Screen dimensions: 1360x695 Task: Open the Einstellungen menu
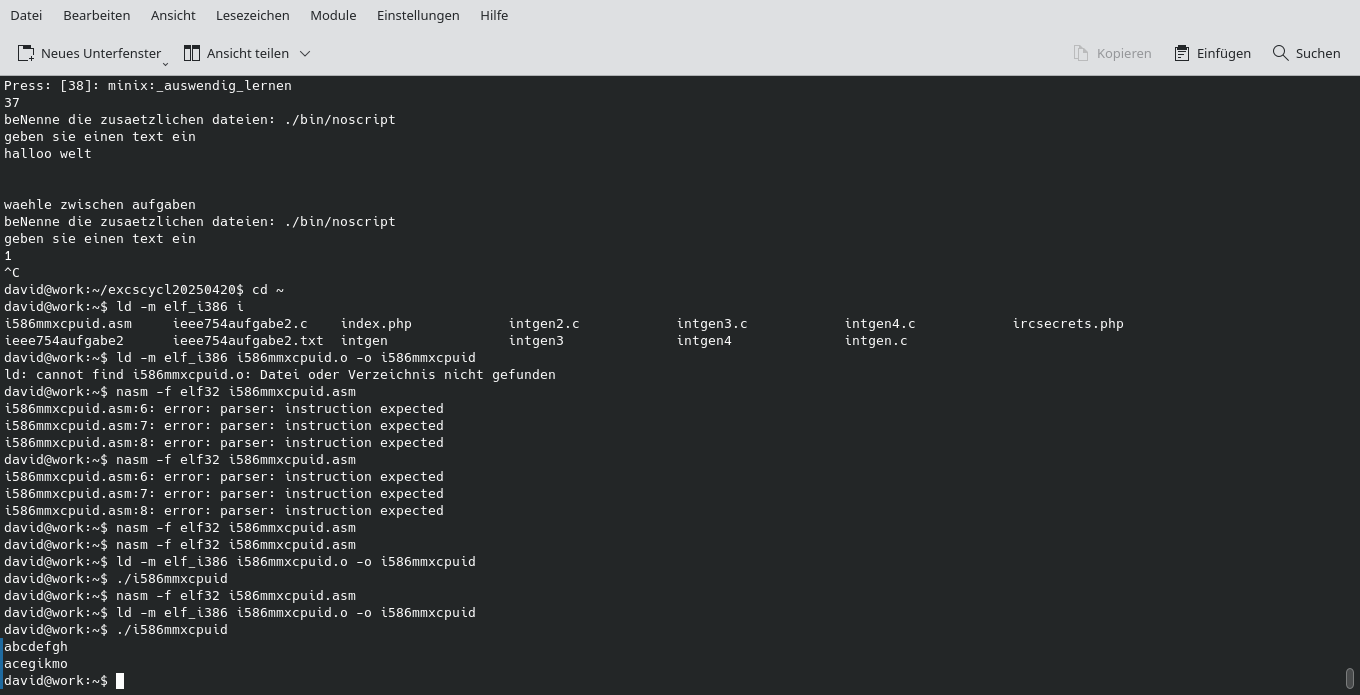(418, 15)
